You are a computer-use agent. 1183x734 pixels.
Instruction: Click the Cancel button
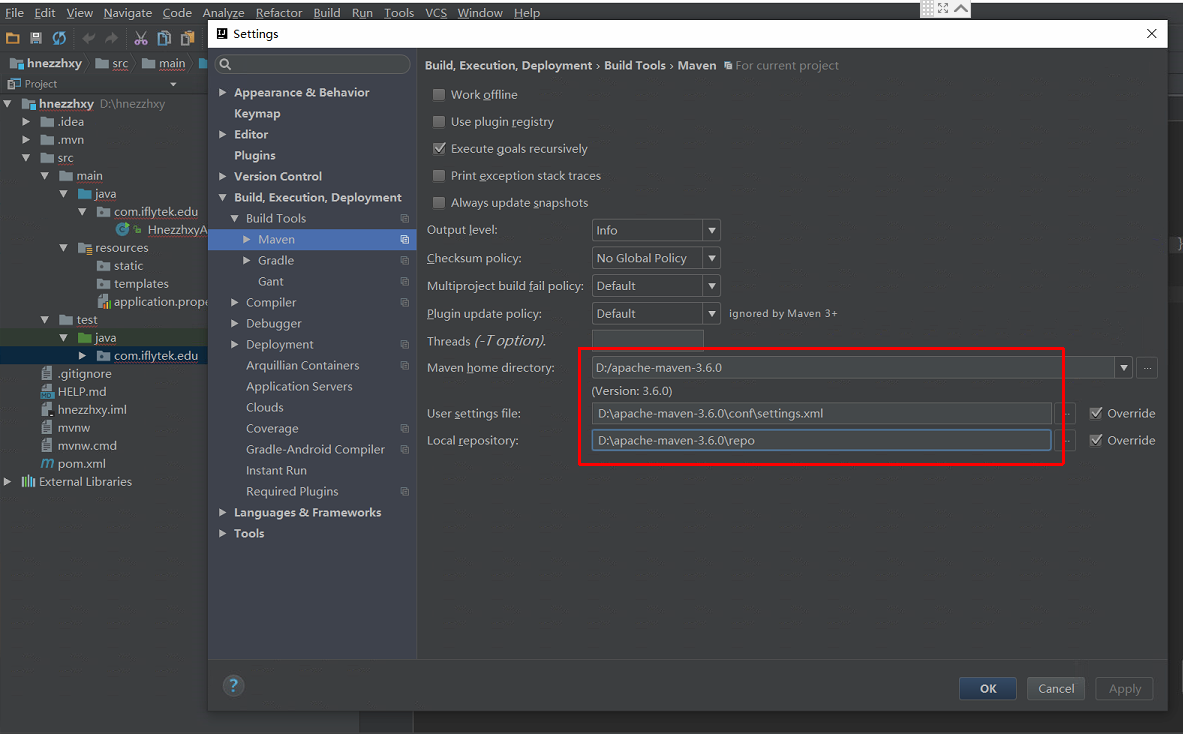click(1055, 689)
